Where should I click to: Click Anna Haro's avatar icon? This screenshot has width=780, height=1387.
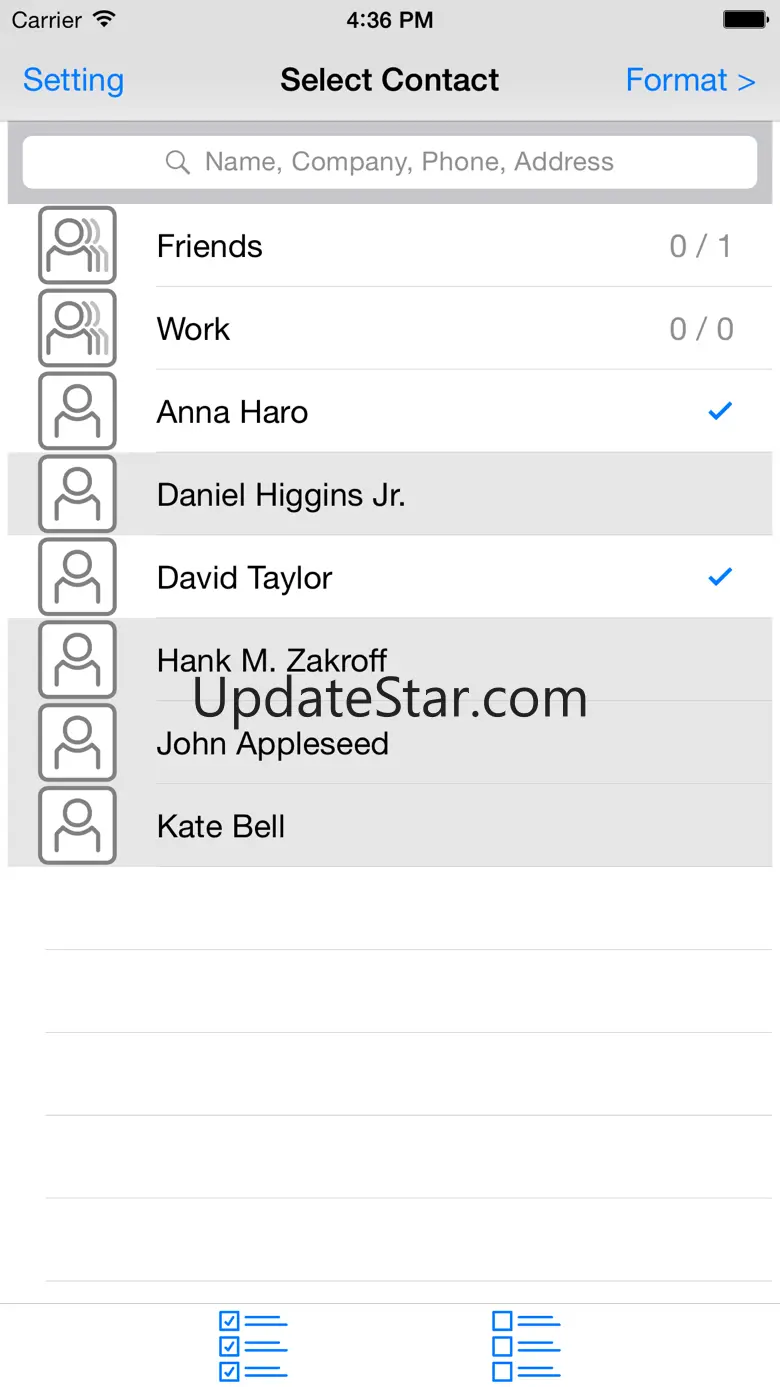pos(77,411)
